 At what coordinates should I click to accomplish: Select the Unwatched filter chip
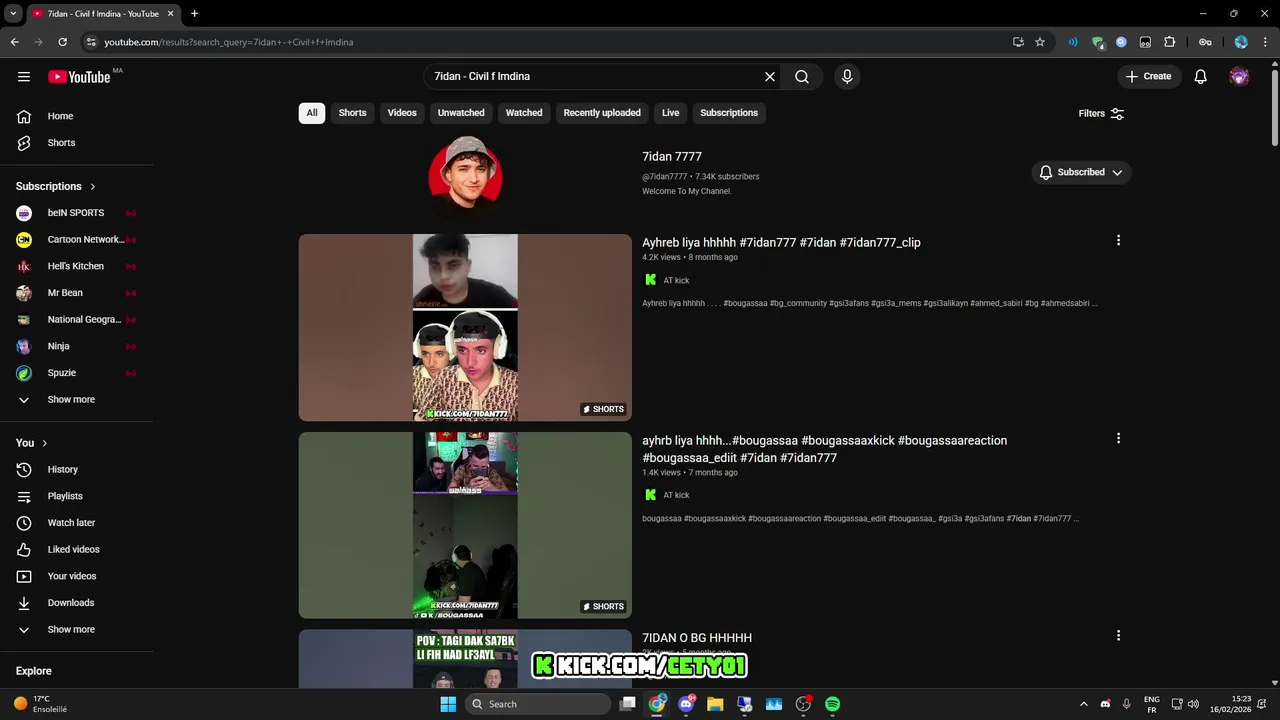click(461, 113)
